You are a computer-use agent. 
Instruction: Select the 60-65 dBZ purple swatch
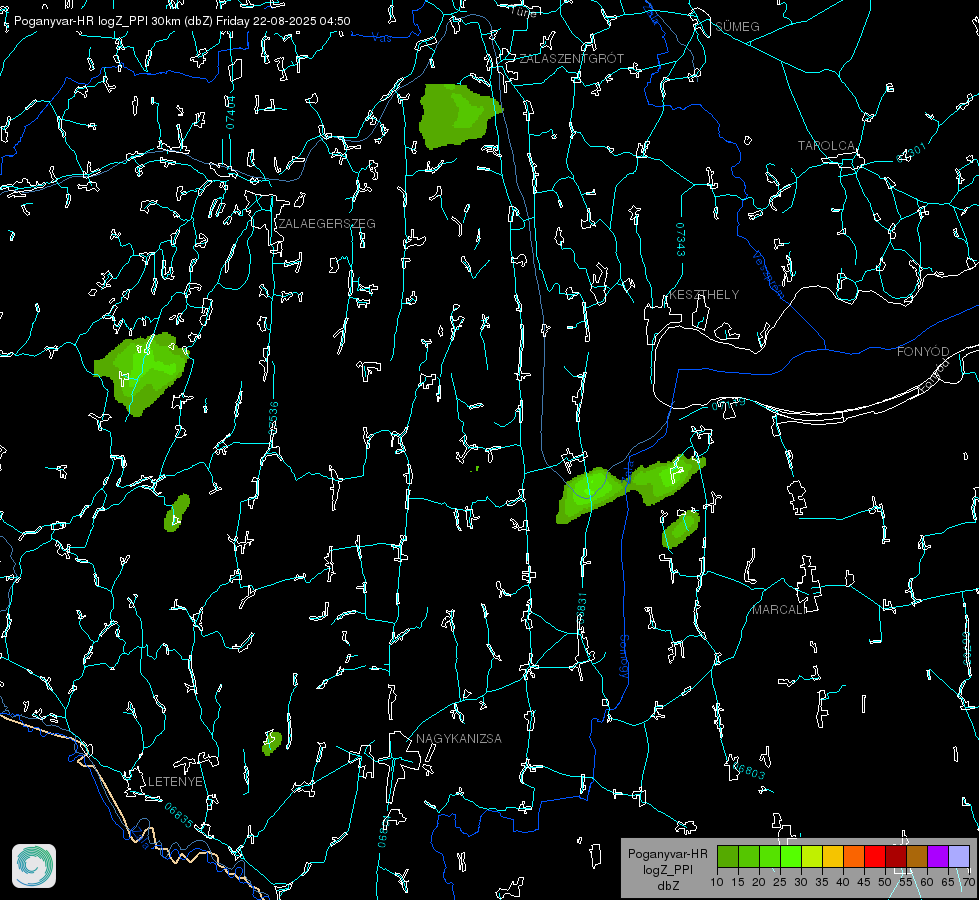[938, 856]
